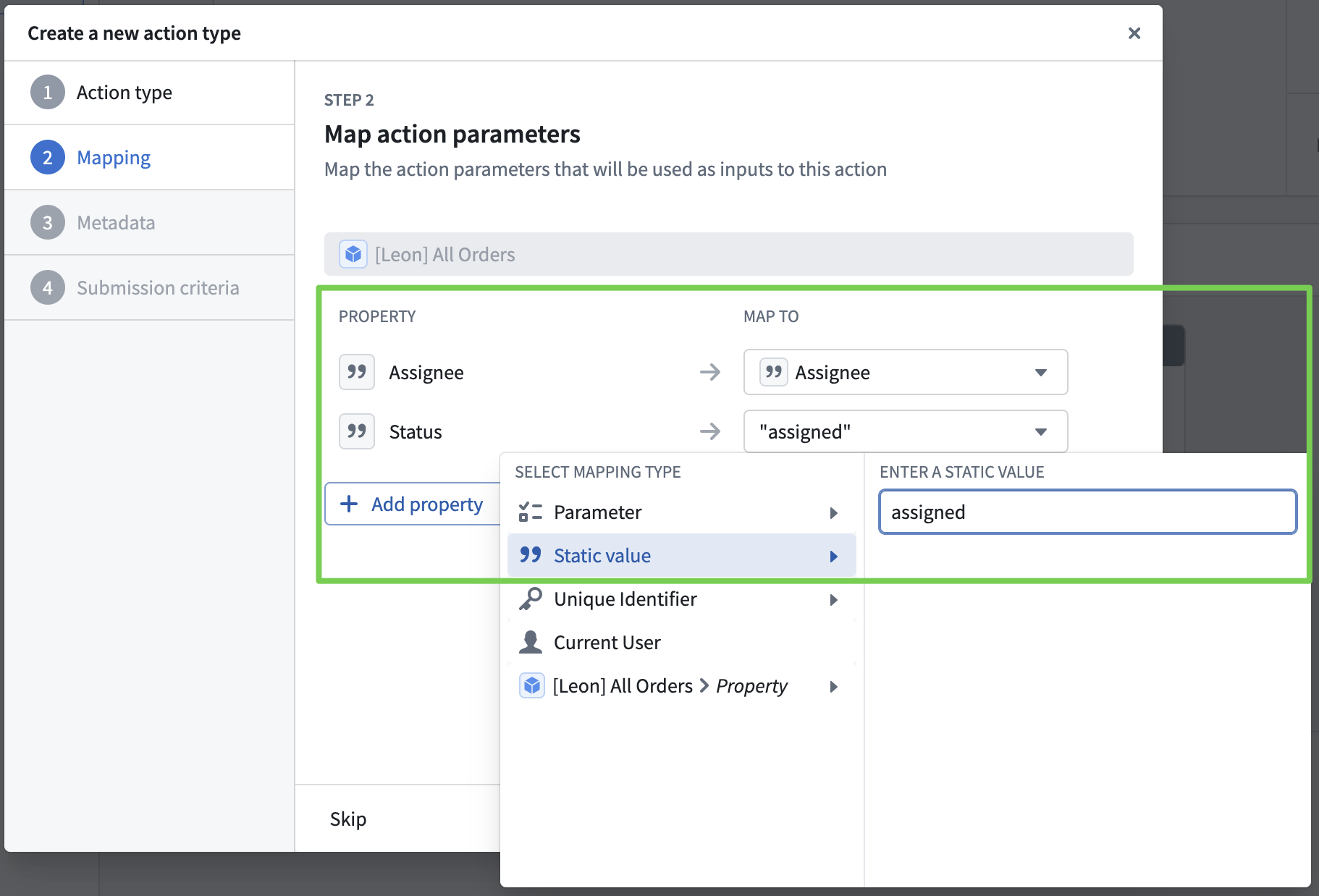Expand the Unique Identifier submenu arrow

(x=834, y=600)
